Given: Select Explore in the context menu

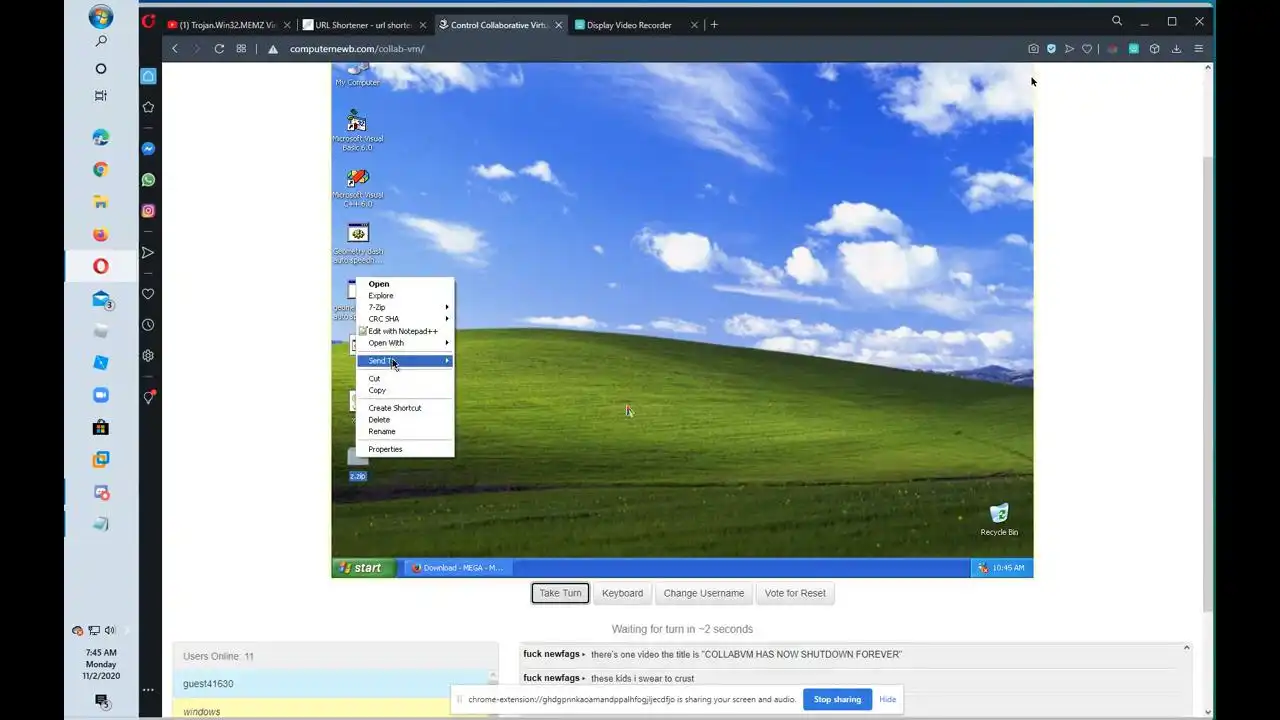Looking at the screenshot, I should coord(405,296).
